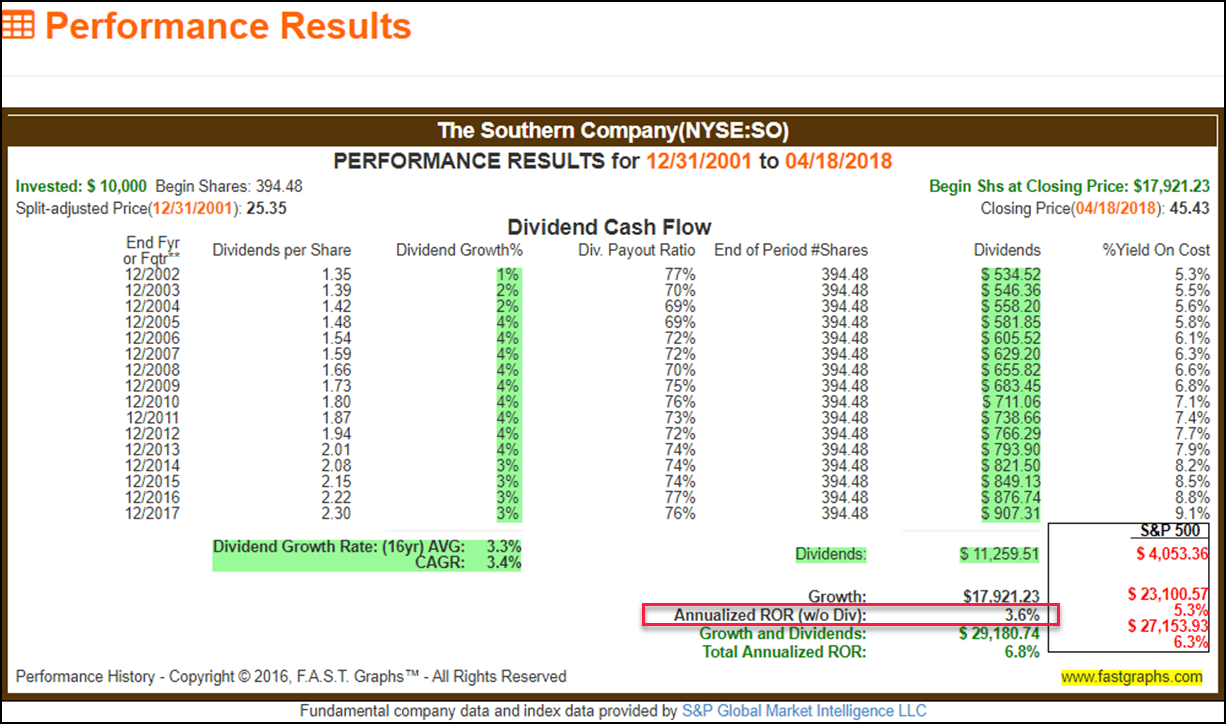Select the Annualized ROR (w/o Div) 3.6% value
Screen dimensions: 1226x724
pyautogui.click(x=1021, y=615)
